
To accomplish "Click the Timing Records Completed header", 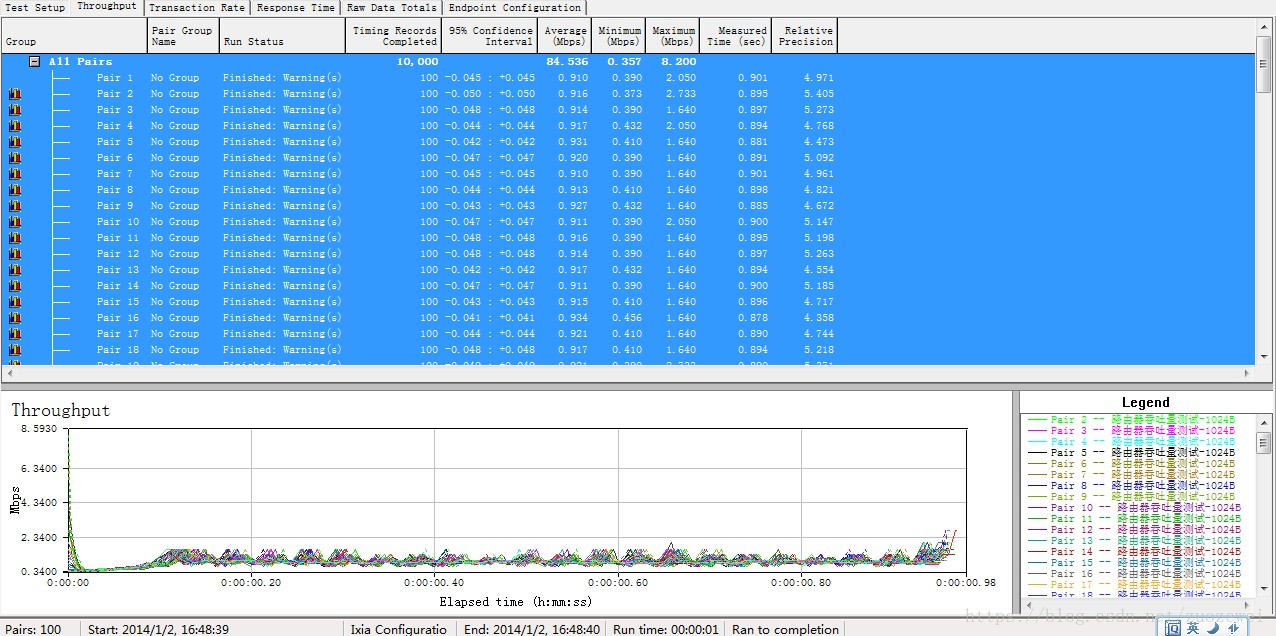I will [394, 36].
